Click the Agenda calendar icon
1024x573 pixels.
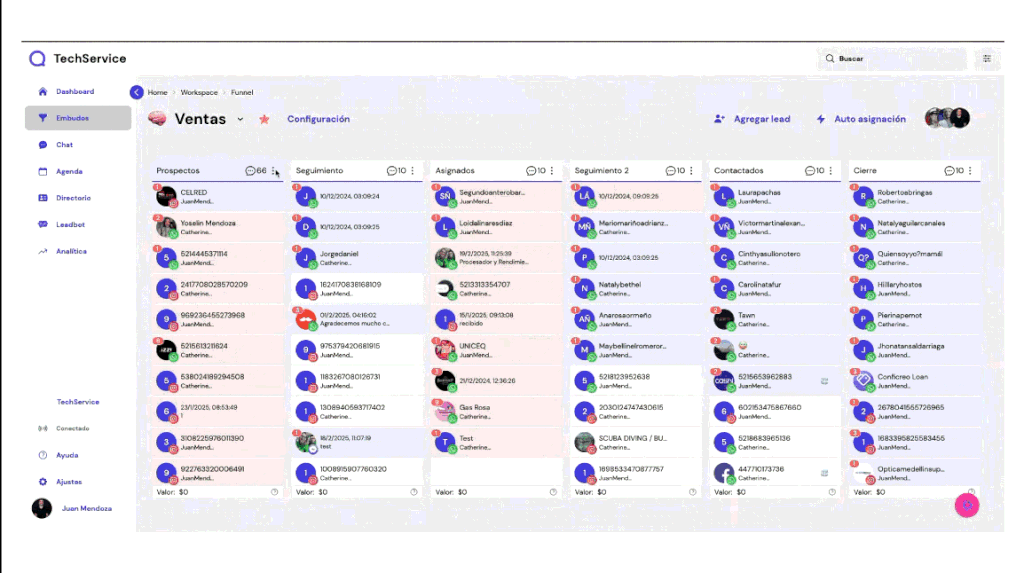point(43,172)
